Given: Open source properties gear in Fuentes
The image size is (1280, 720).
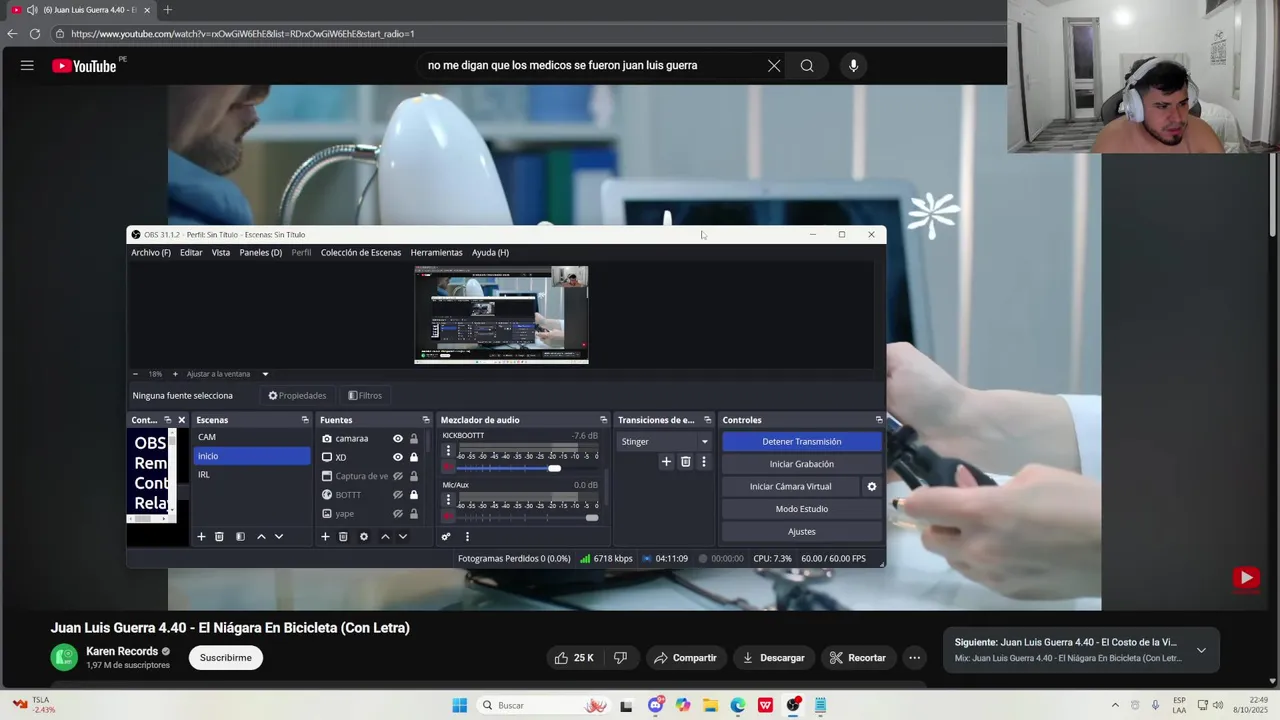Looking at the screenshot, I should 364,537.
